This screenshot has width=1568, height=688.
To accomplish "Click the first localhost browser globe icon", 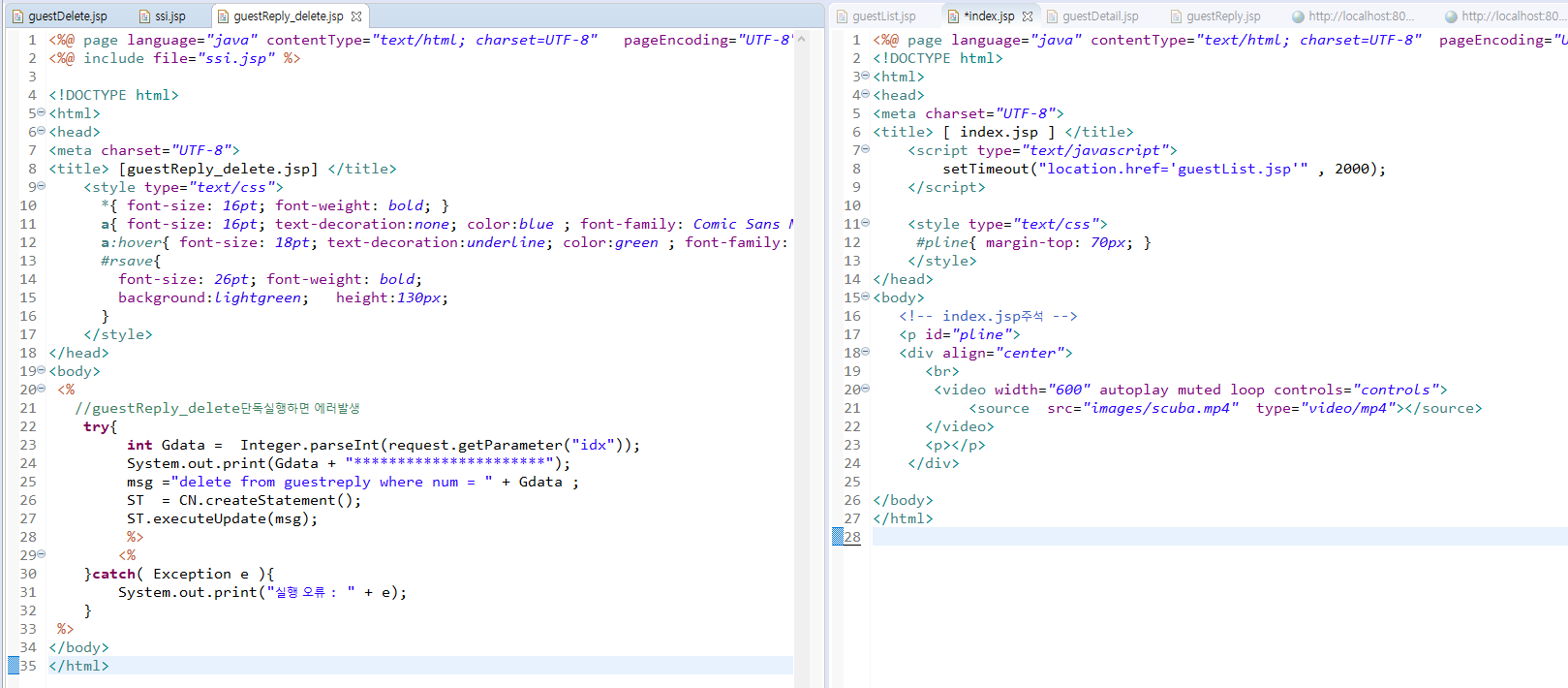I will pos(1298,16).
